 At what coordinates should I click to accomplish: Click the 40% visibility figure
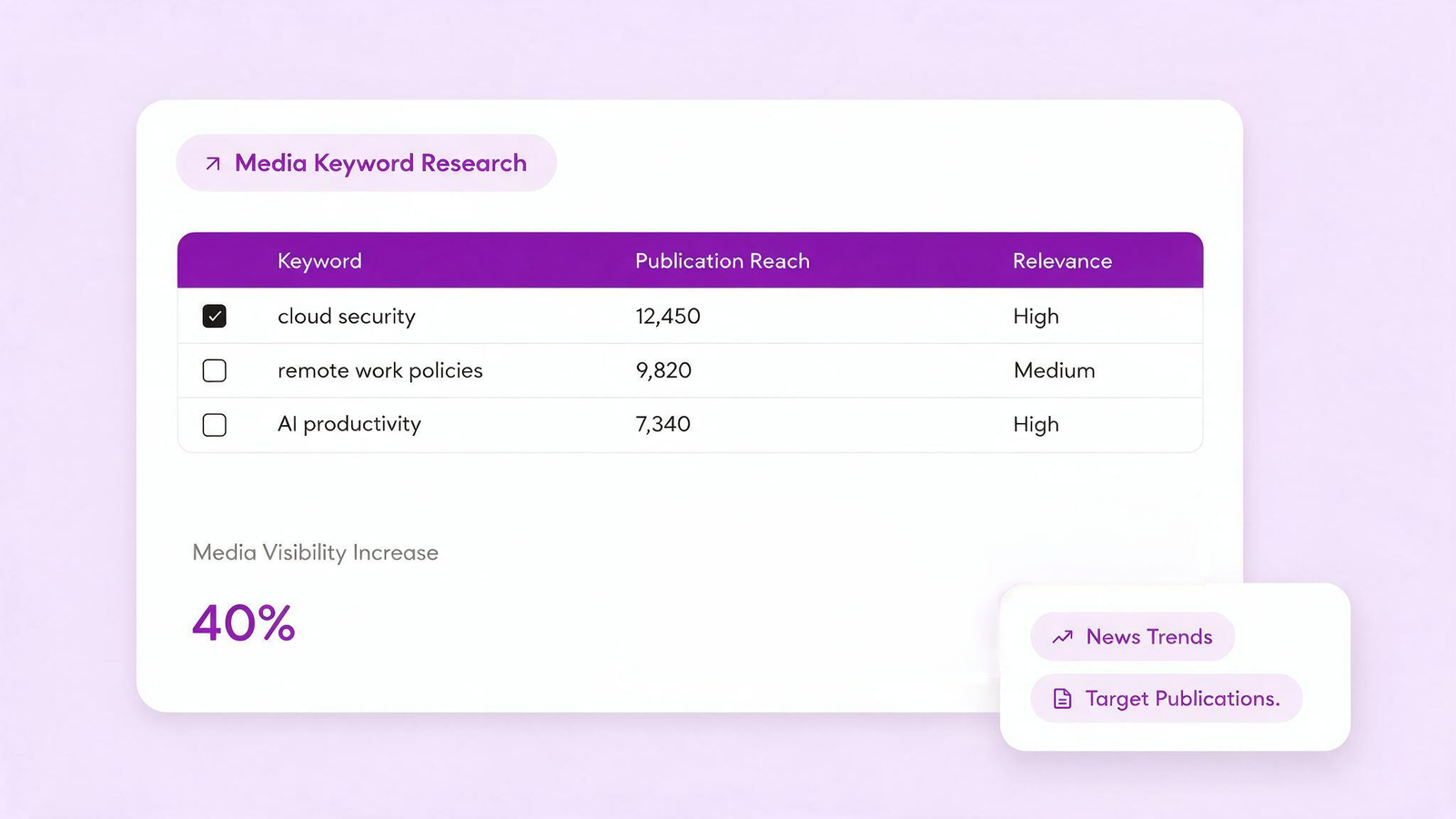pyautogui.click(x=244, y=623)
